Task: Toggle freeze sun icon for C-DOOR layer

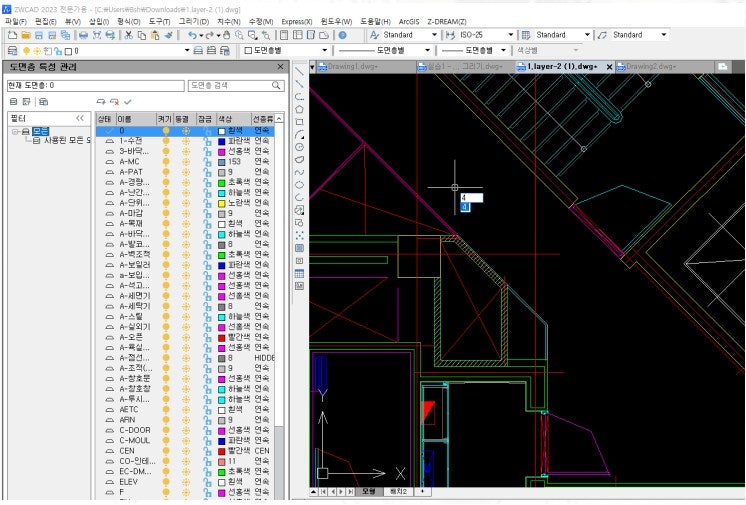Action: click(x=185, y=430)
